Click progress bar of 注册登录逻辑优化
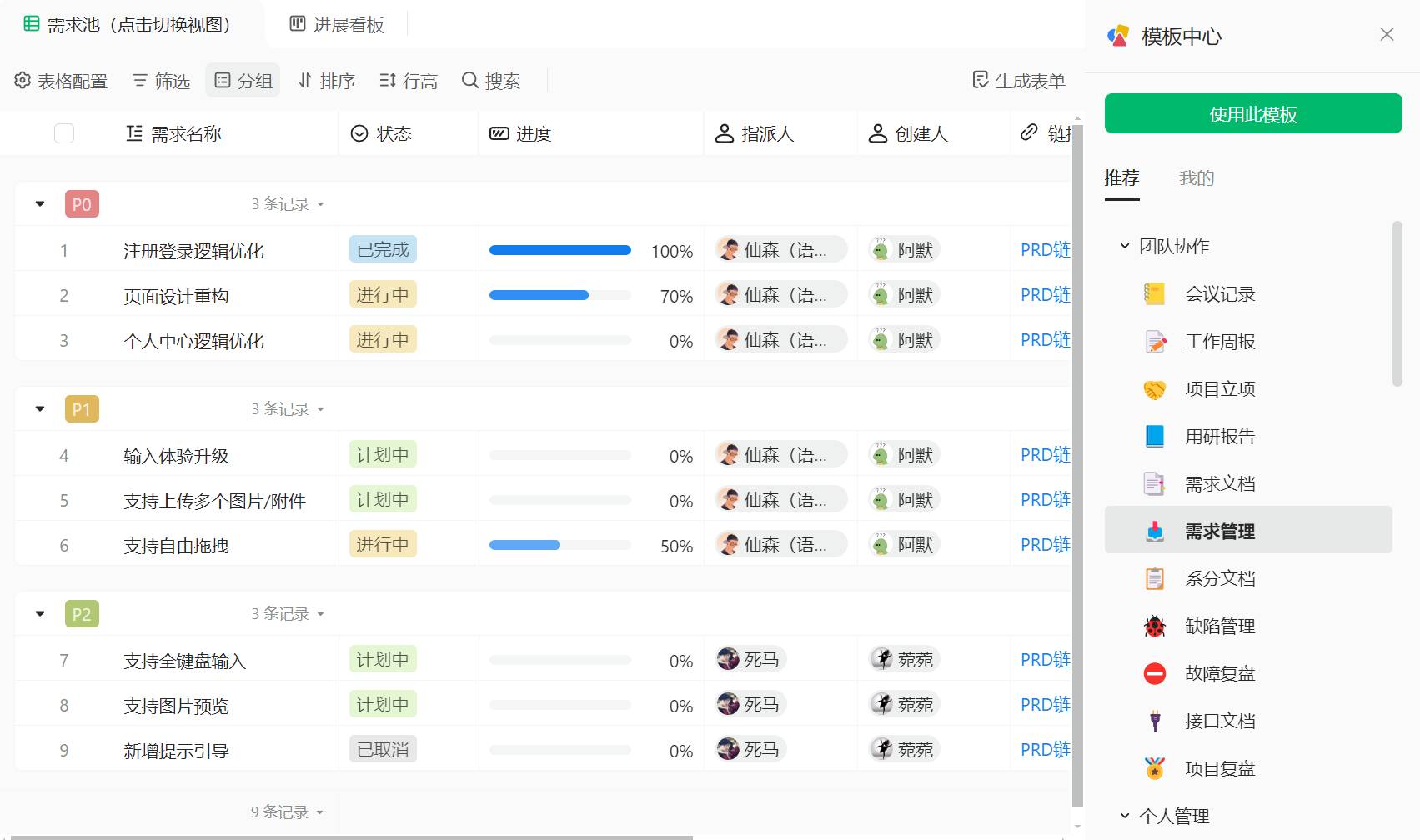This screenshot has width=1420, height=840. 560,250
